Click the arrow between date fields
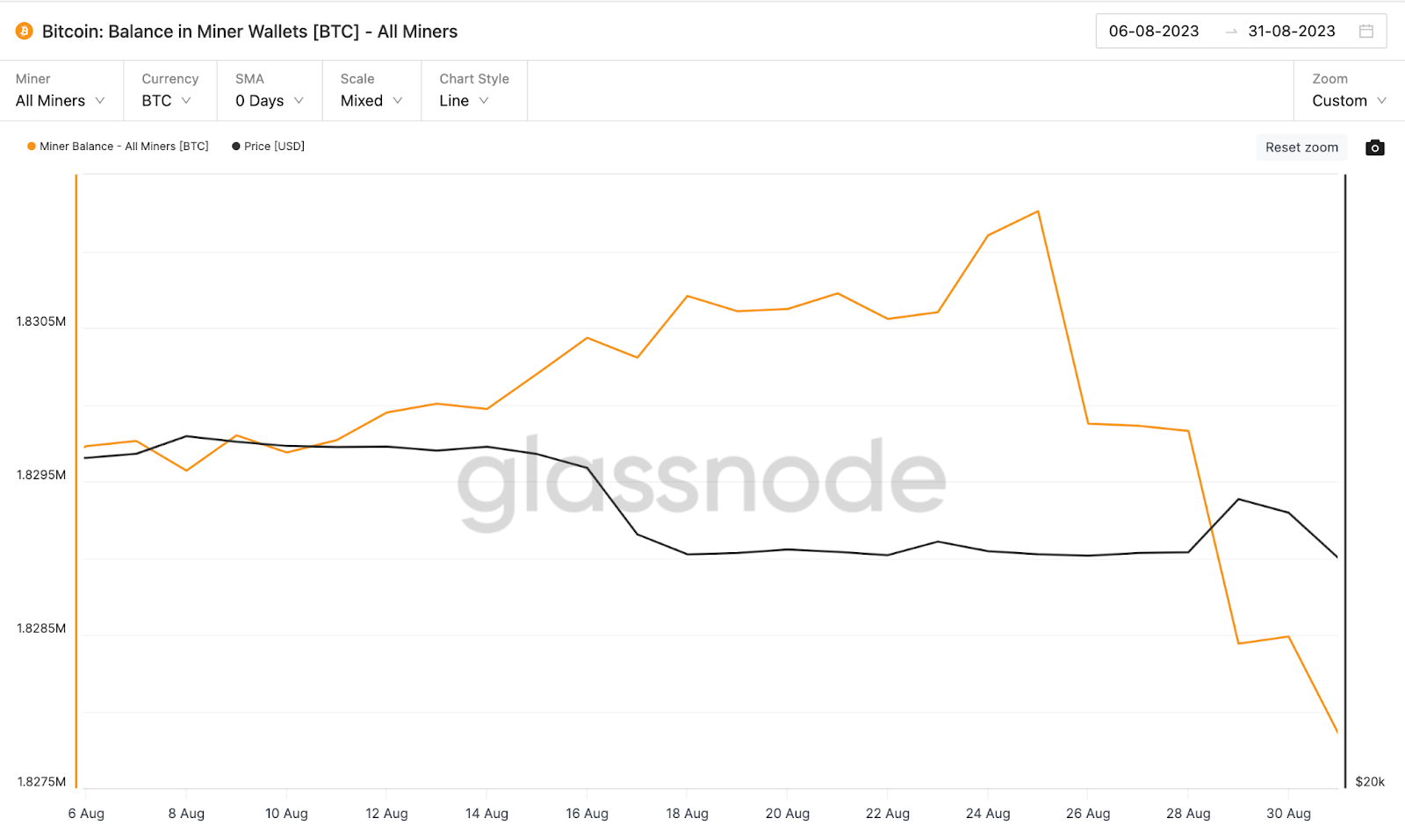This screenshot has width=1405, height=840. coord(1231,32)
